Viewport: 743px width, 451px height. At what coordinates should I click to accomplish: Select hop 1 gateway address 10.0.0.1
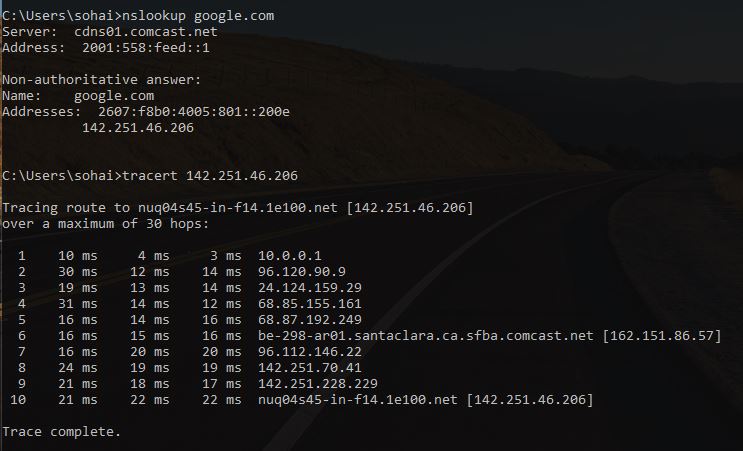coord(290,256)
